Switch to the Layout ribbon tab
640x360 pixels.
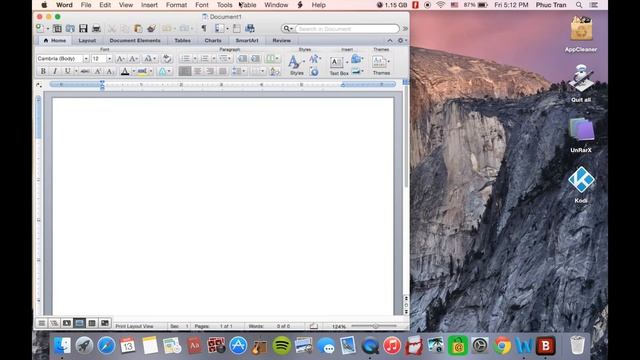pyautogui.click(x=87, y=40)
